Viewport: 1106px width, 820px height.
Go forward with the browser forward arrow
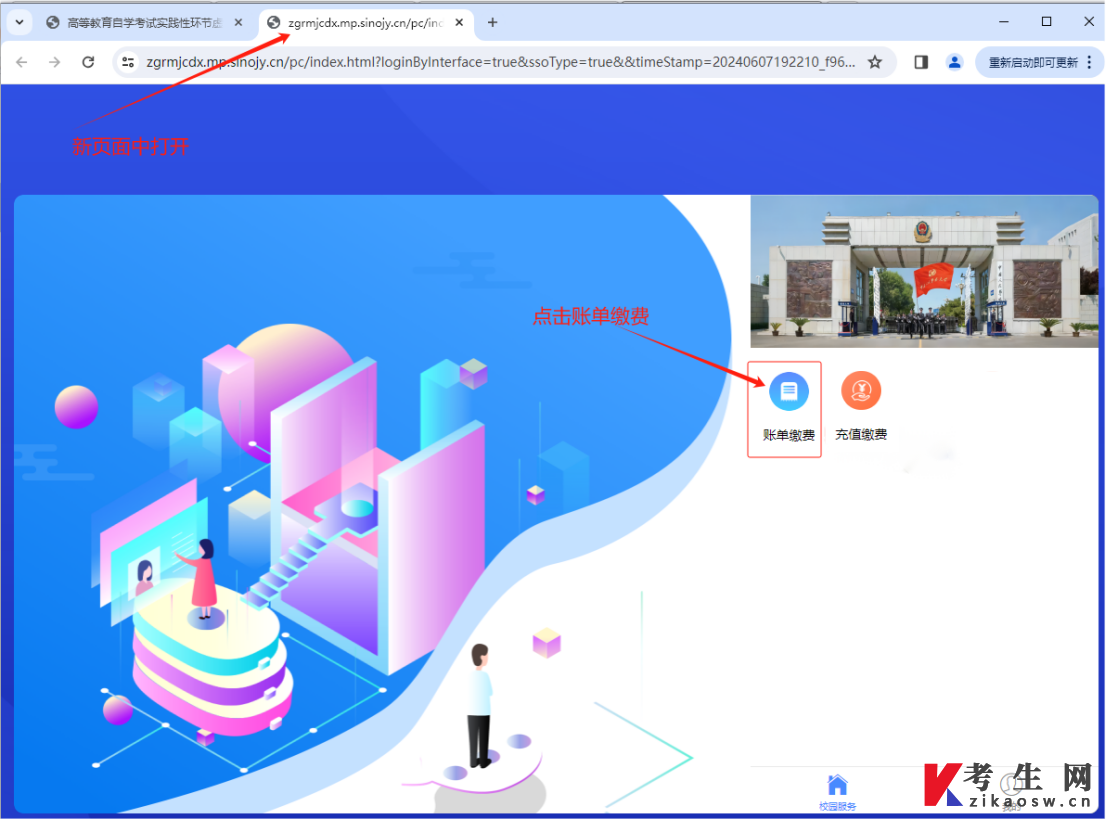tap(55, 62)
